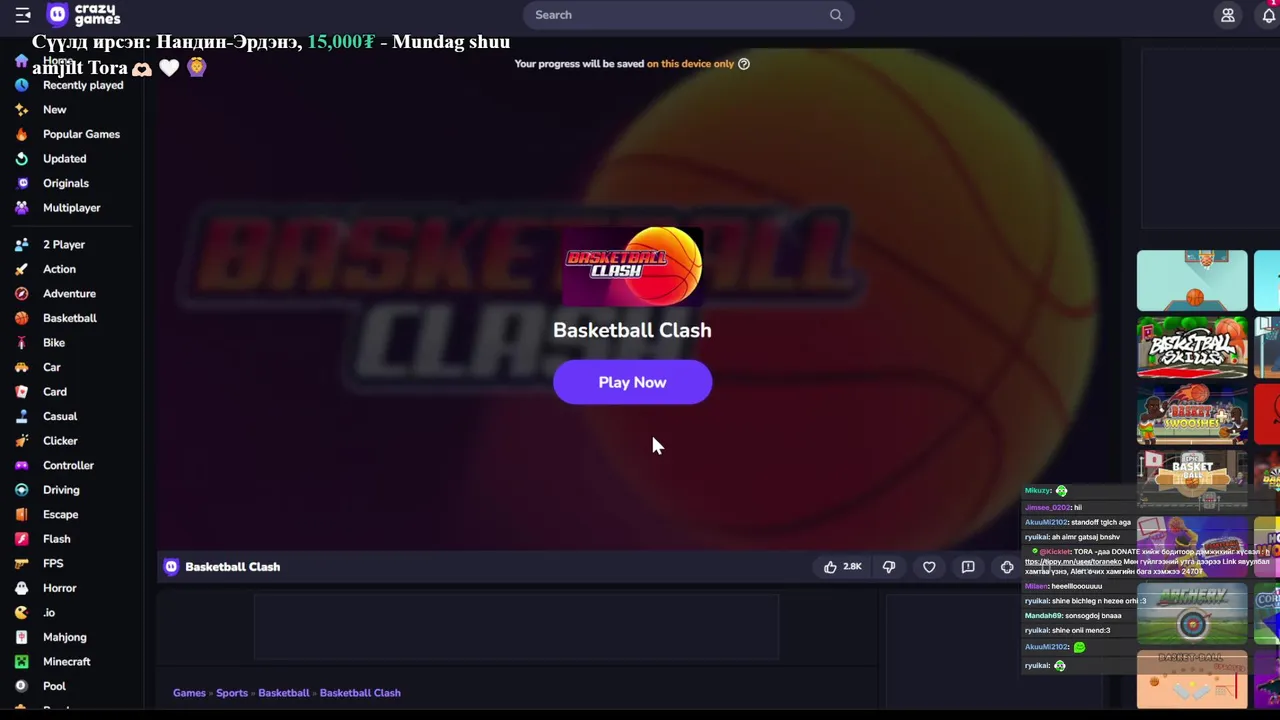Viewport: 1280px width, 720px height.
Task: Select the Car category
Action: point(52,367)
